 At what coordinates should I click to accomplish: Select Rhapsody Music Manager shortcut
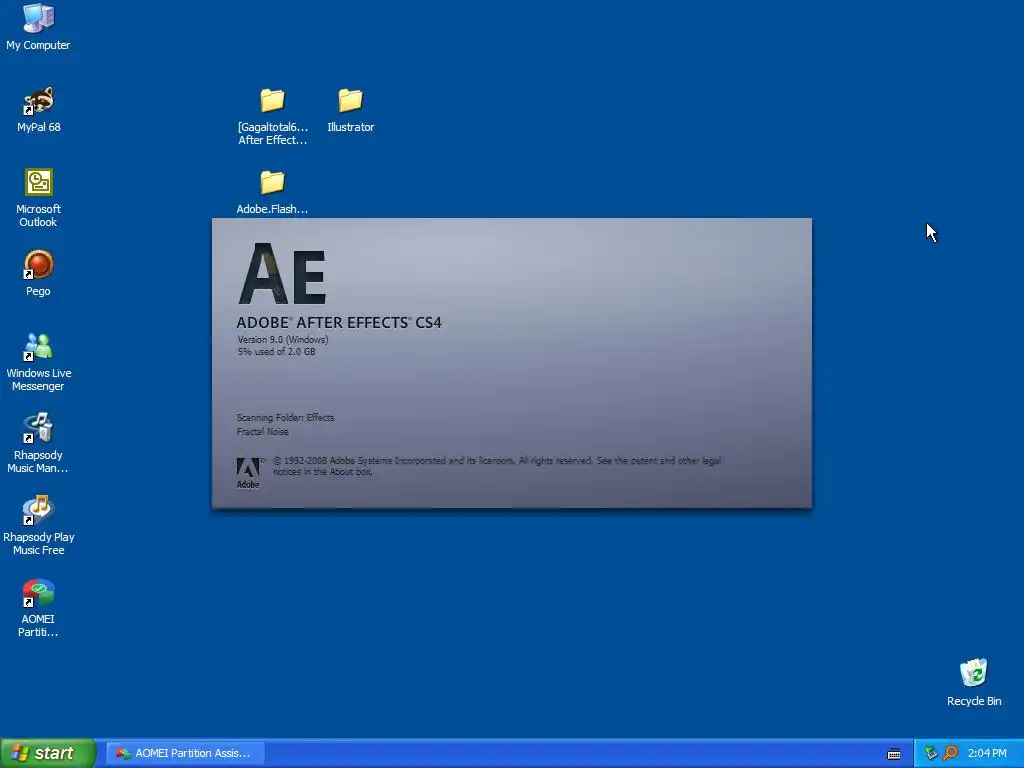[39, 443]
